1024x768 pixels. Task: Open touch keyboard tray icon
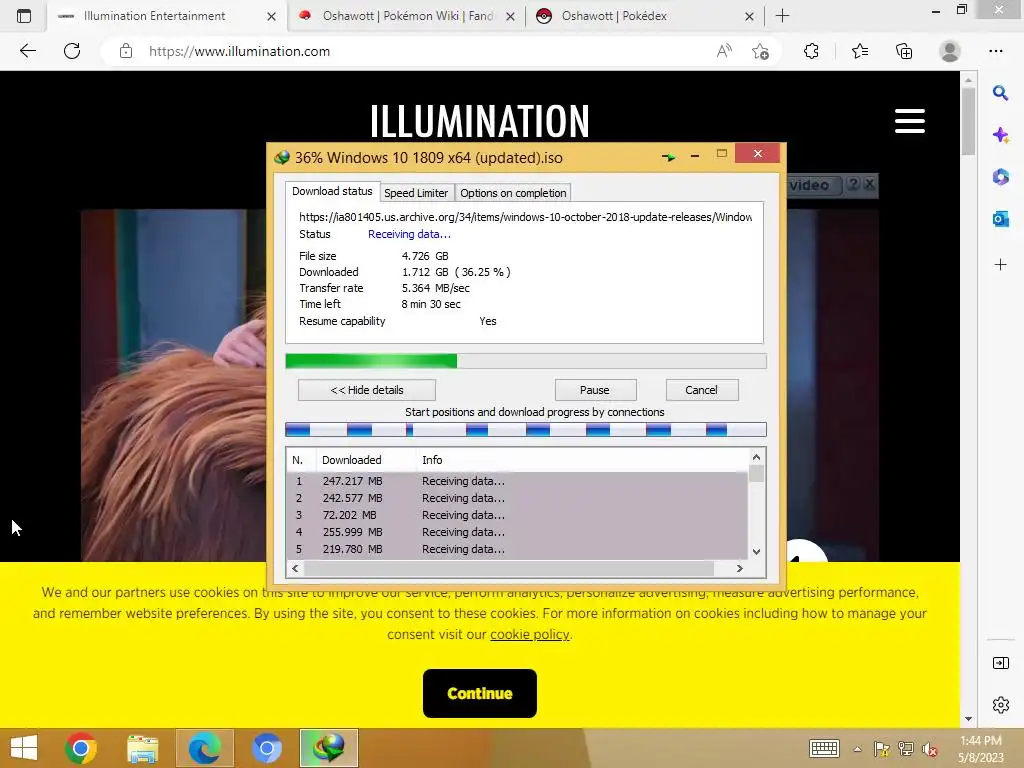point(824,748)
